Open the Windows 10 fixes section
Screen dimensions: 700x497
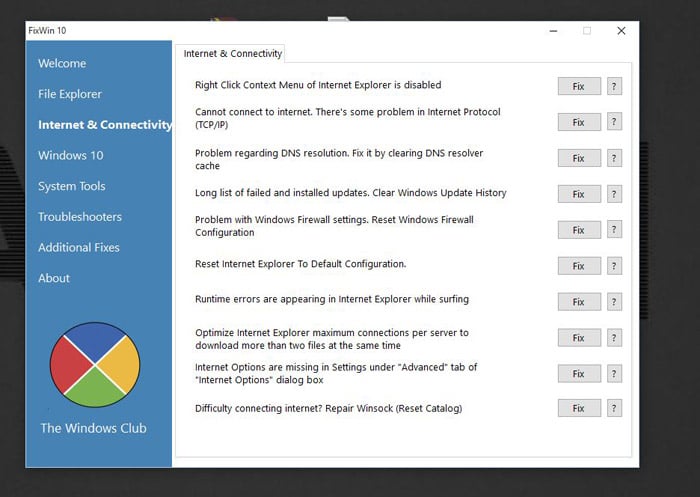71,155
